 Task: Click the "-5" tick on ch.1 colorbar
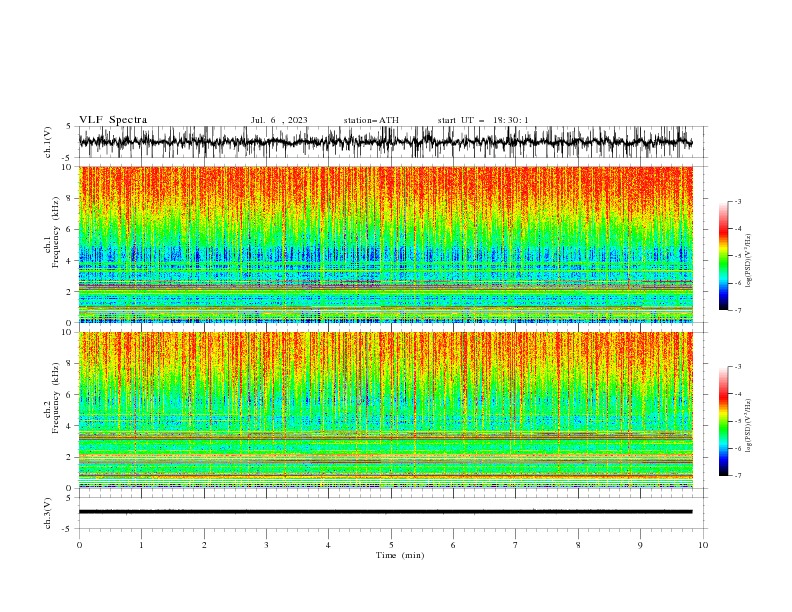(x=737, y=256)
